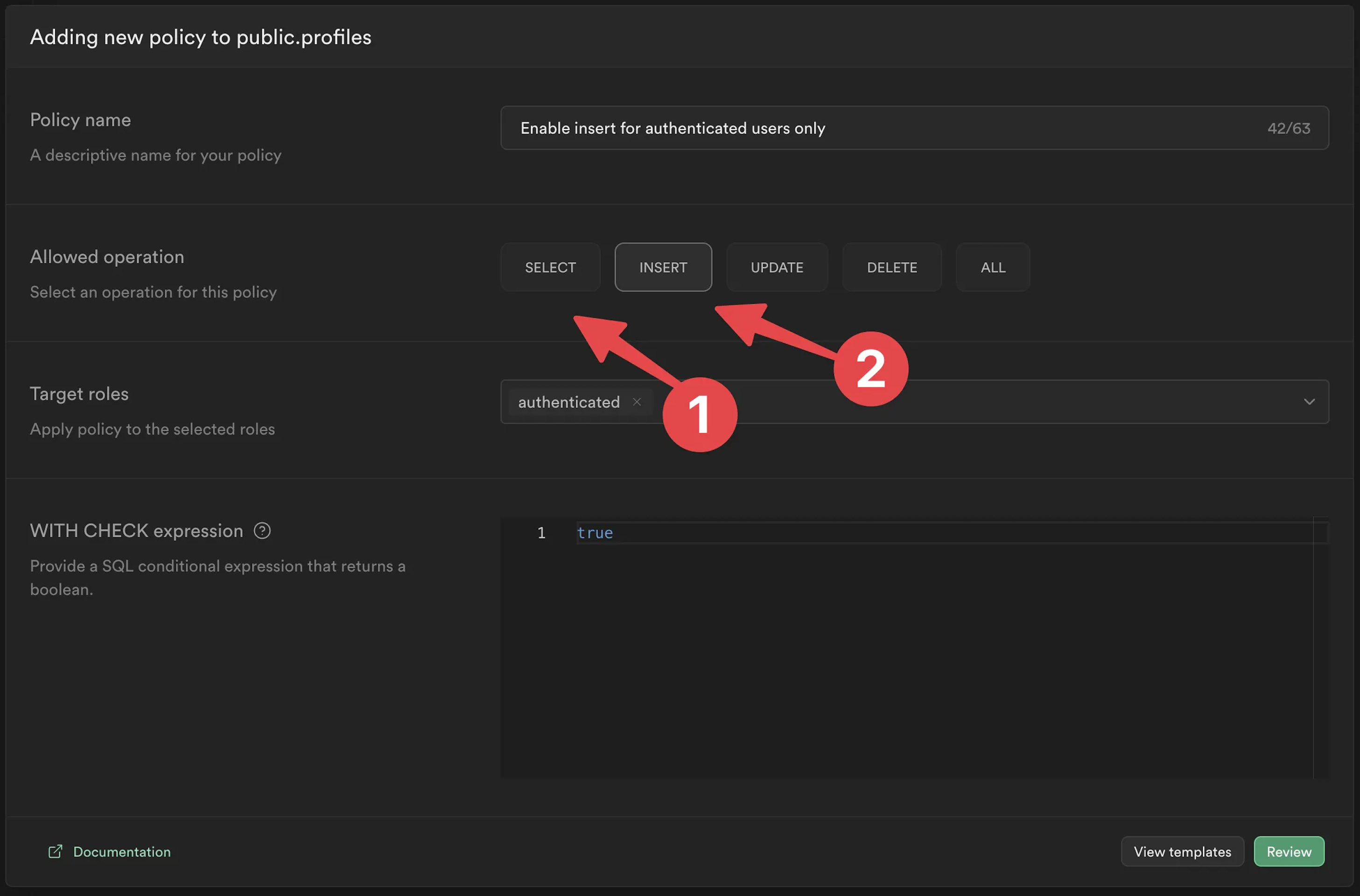The height and width of the screenshot is (896, 1360).
Task: Expand the Target roles dropdown chevron
Action: click(1309, 402)
